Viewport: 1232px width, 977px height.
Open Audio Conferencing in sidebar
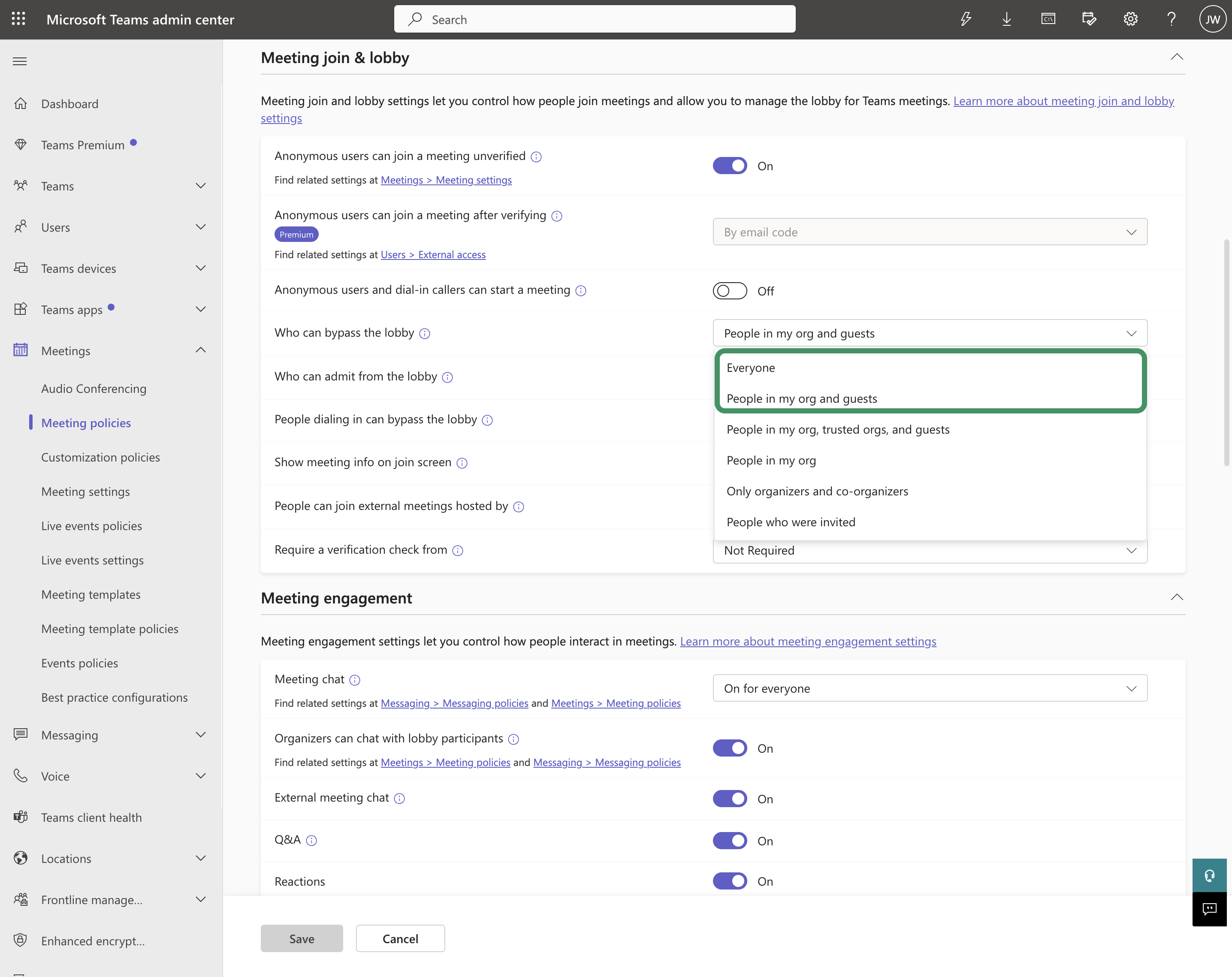coord(94,389)
